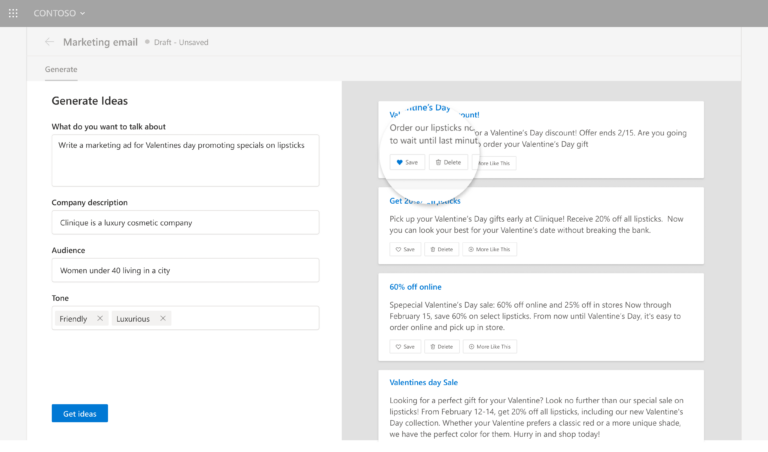768x452 pixels.
Task: Switch to the Generate tab
Action: tap(61, 69)
